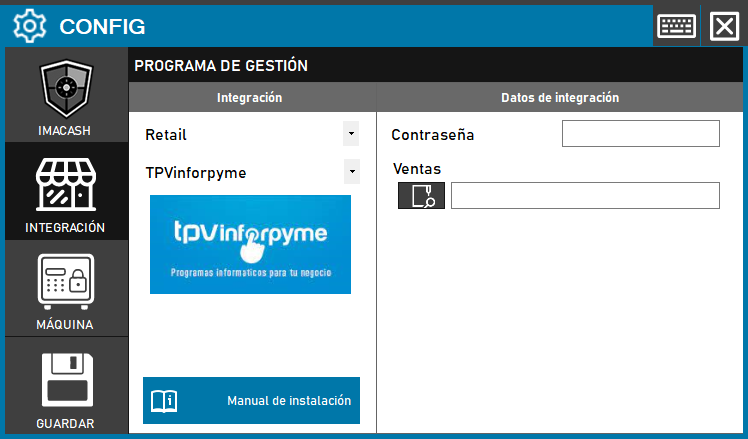Viewport: 748px width, 439px height.
Task: Close the CONFIG window
Action: 723,25
